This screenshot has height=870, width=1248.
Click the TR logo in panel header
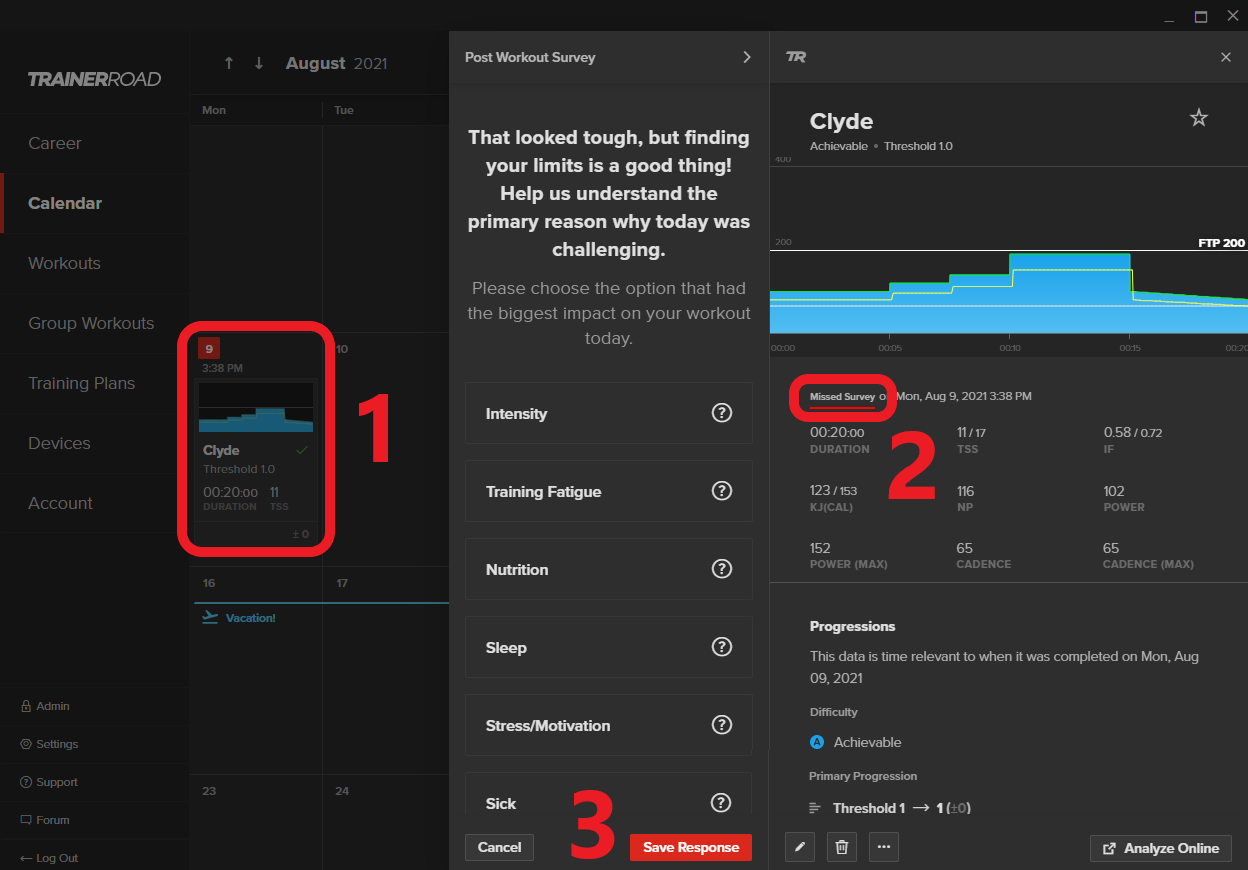click(796, 57)
